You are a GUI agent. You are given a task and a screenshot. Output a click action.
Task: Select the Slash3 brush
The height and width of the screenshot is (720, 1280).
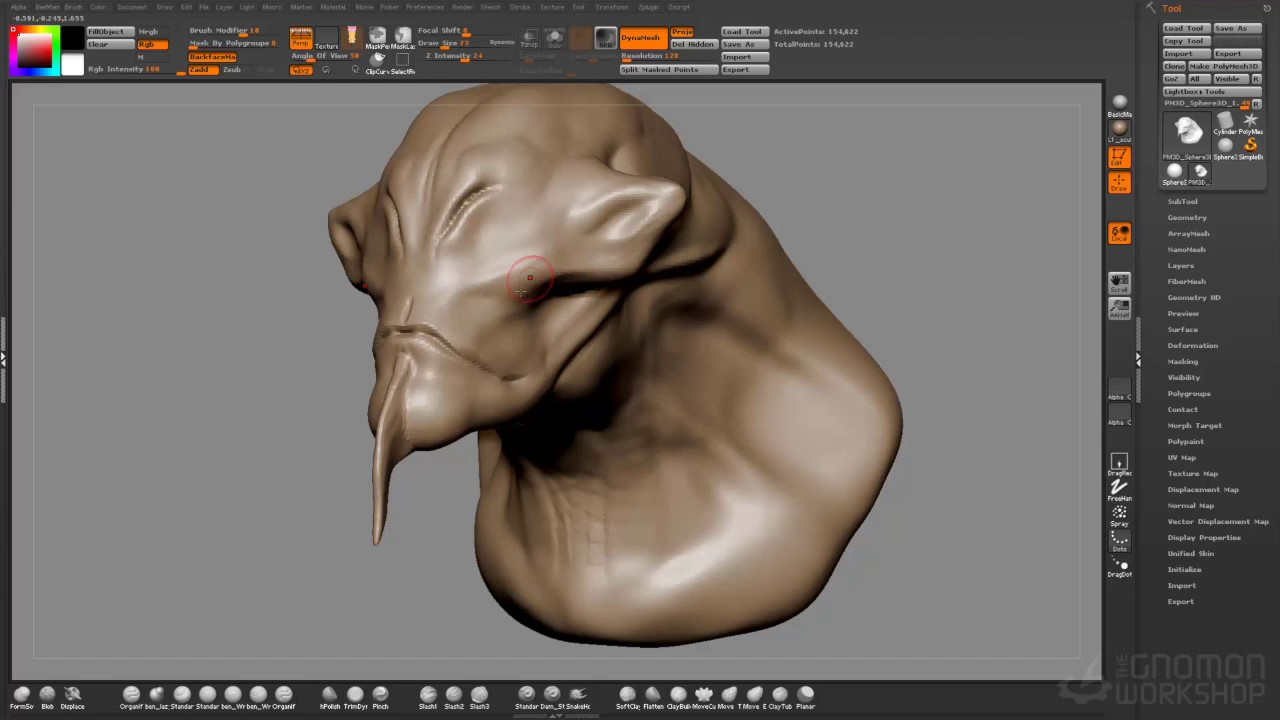pyautogui.click(x=479, y=697)
